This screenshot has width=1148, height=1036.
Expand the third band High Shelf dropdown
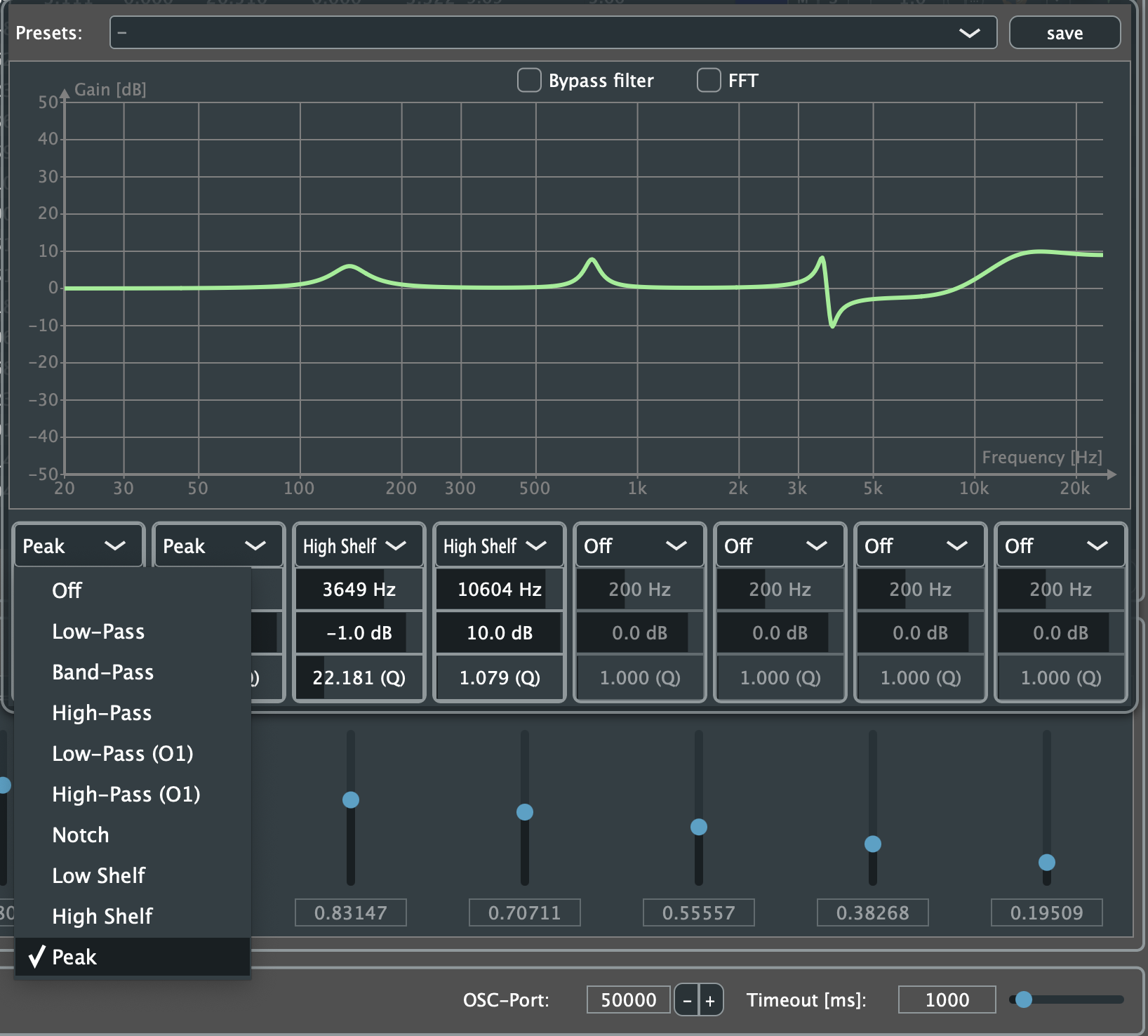pyautogui.click(x=358, y=546)
